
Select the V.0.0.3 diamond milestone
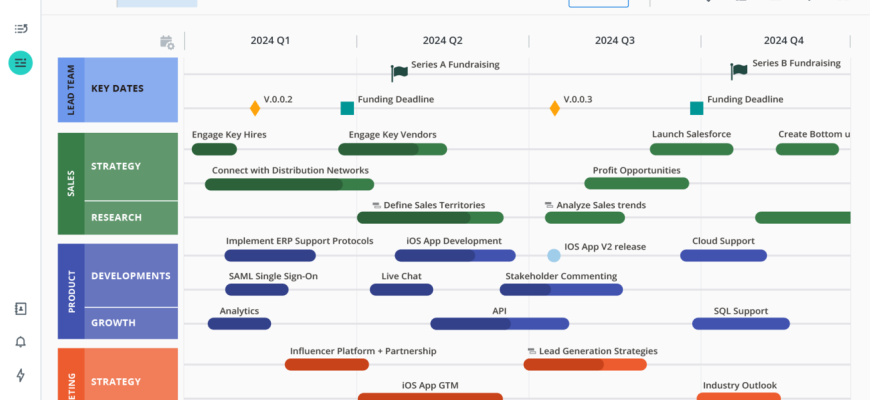pos(555,108)
